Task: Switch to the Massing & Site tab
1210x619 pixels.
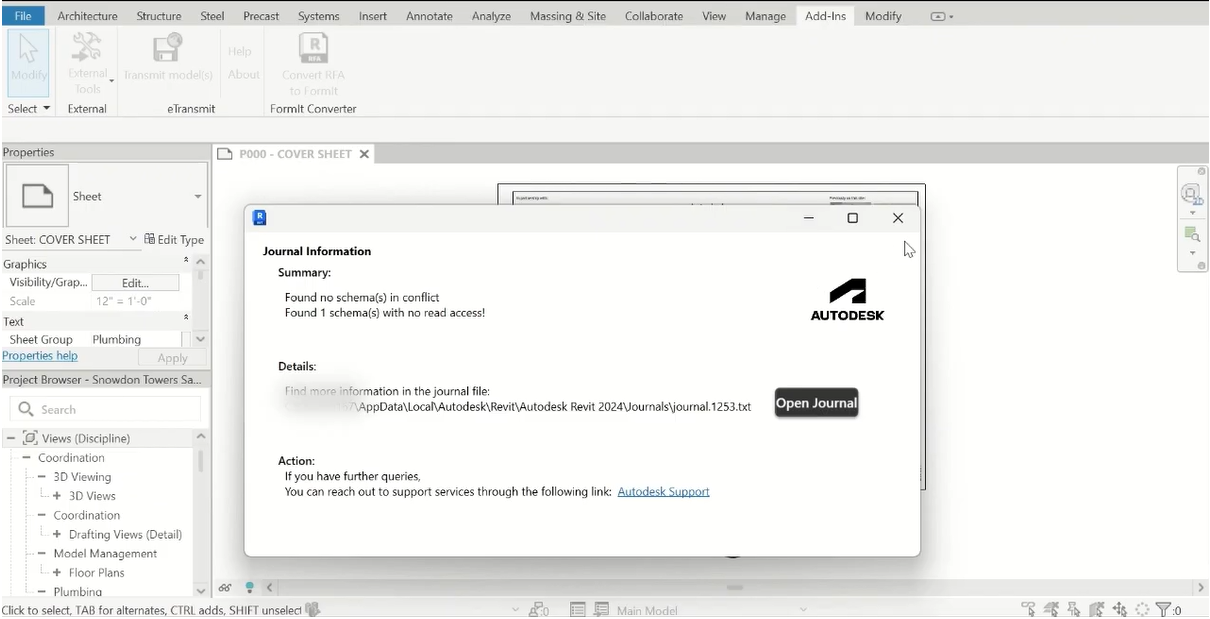Action: pyautogui.click(x=568, y=16)
